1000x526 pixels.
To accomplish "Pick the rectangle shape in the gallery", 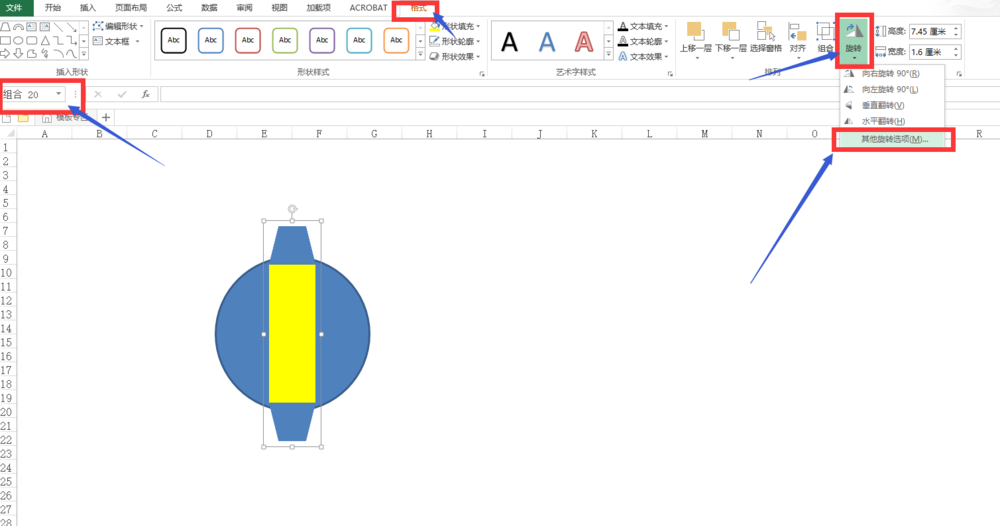I will 5,40.
